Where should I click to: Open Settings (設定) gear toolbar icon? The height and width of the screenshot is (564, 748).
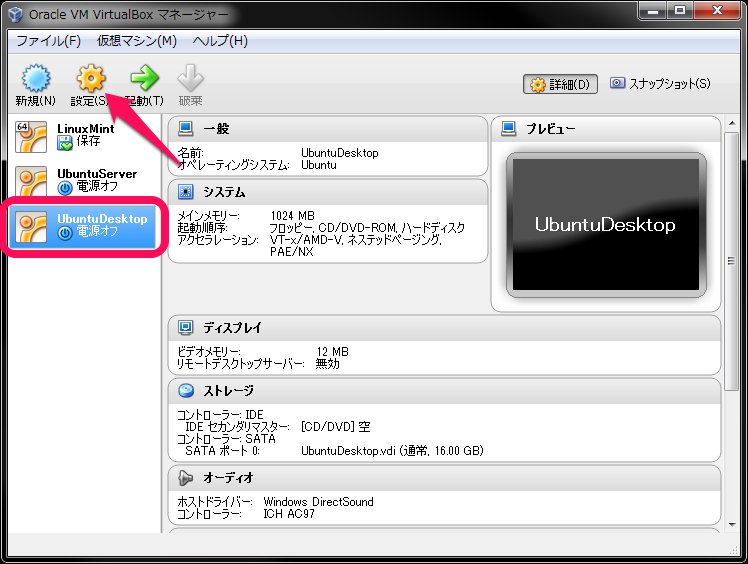tap(91, 78)
